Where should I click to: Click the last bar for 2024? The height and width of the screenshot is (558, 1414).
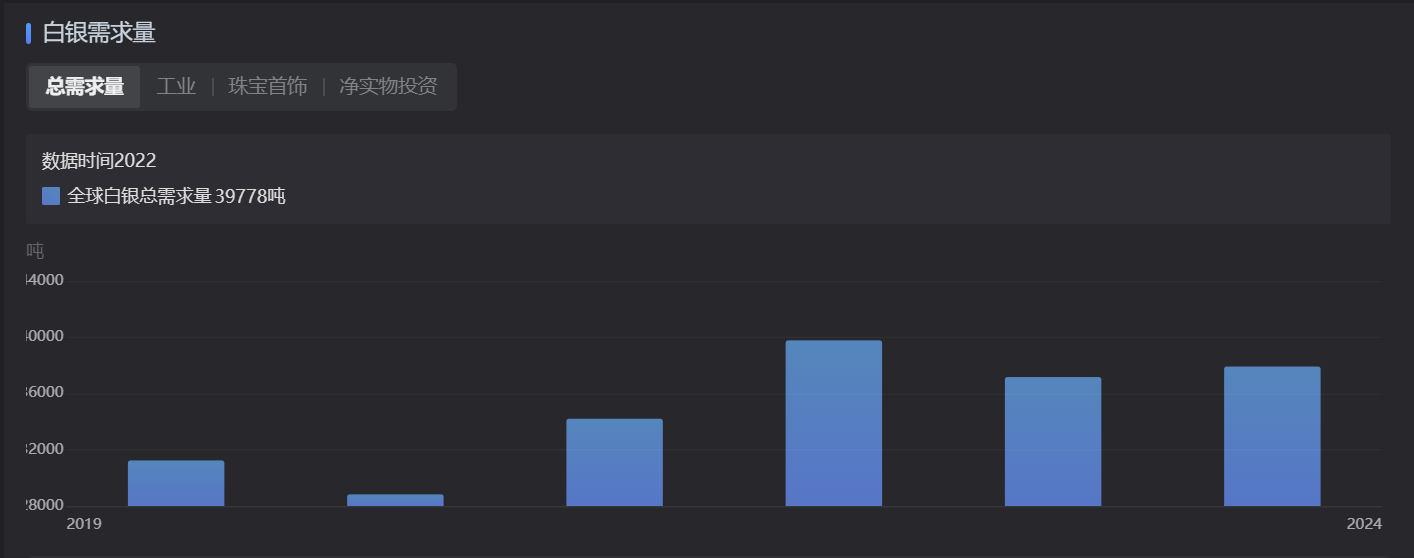pyautogui.click(x=1271, y=436)
